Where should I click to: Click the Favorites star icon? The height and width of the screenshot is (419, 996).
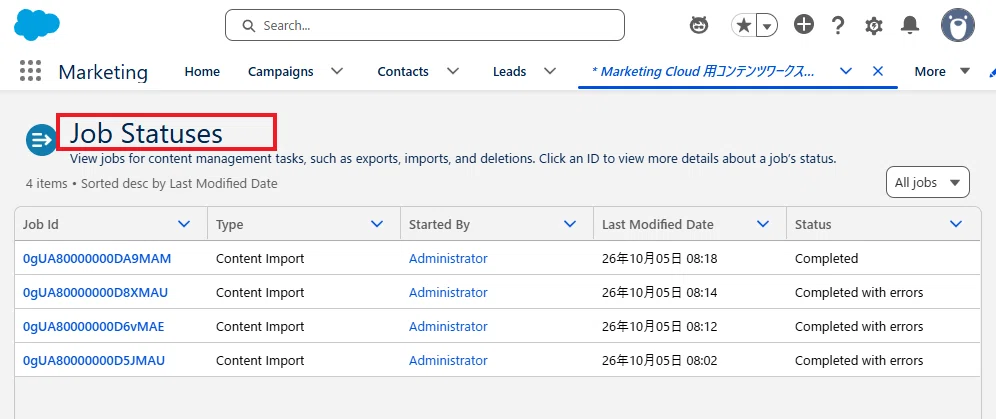[744, 25]
